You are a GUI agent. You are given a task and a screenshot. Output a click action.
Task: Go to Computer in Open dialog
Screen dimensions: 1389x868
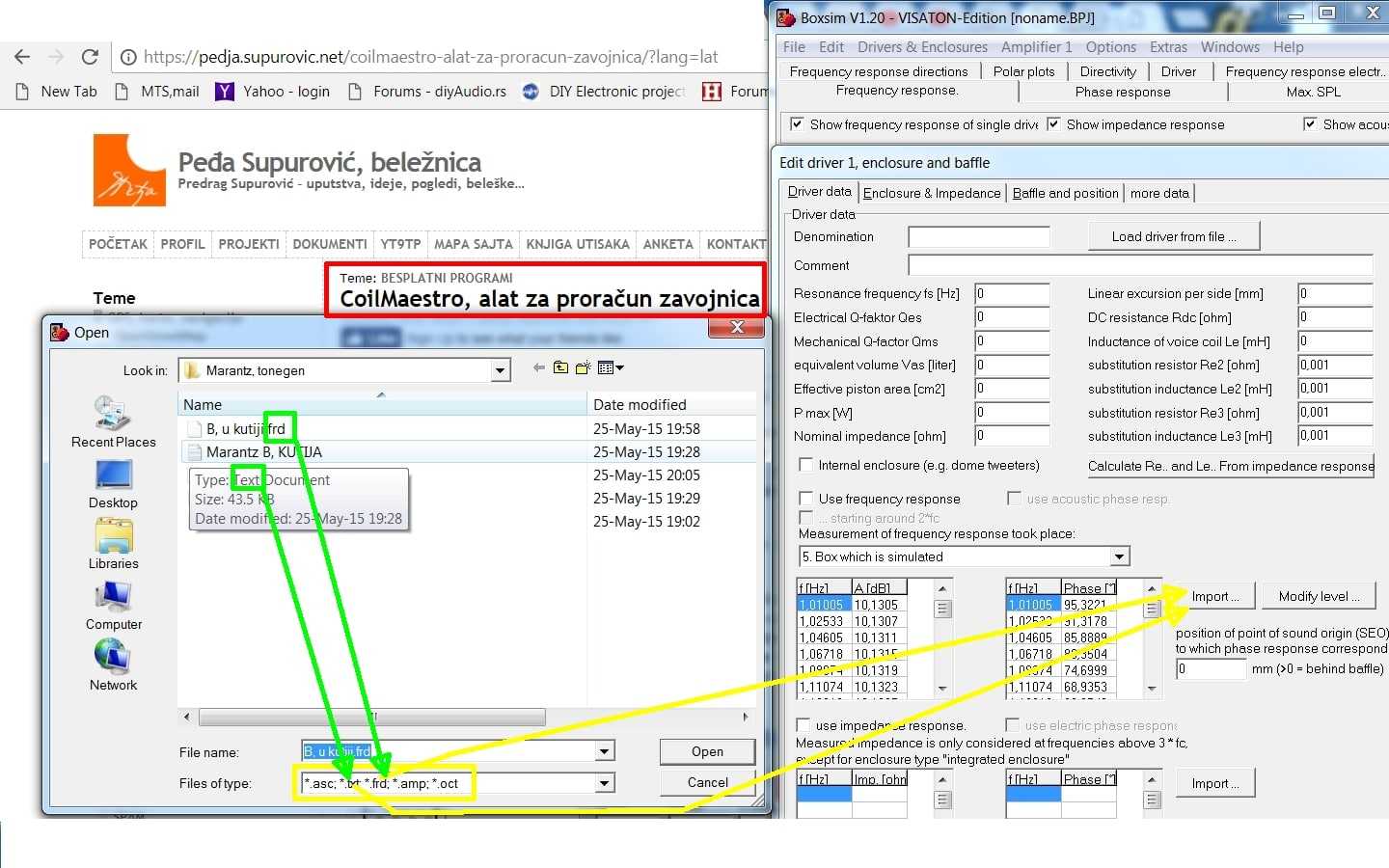[x=113, y=606]
